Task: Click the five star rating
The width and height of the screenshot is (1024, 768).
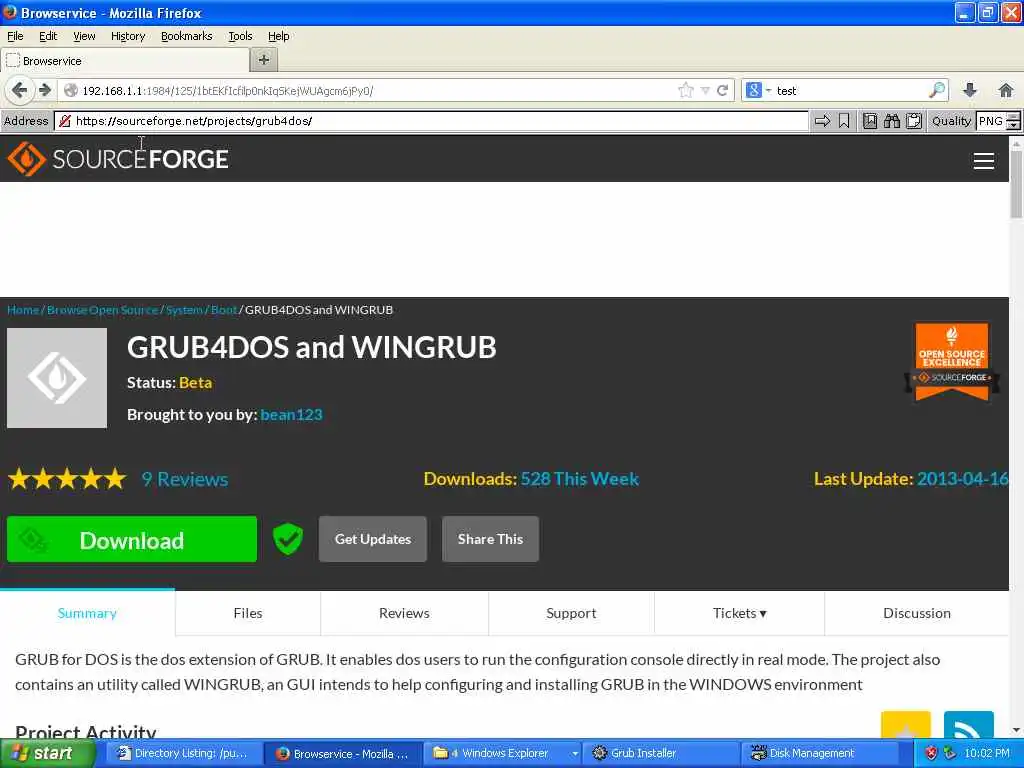Action: point(67,479)
